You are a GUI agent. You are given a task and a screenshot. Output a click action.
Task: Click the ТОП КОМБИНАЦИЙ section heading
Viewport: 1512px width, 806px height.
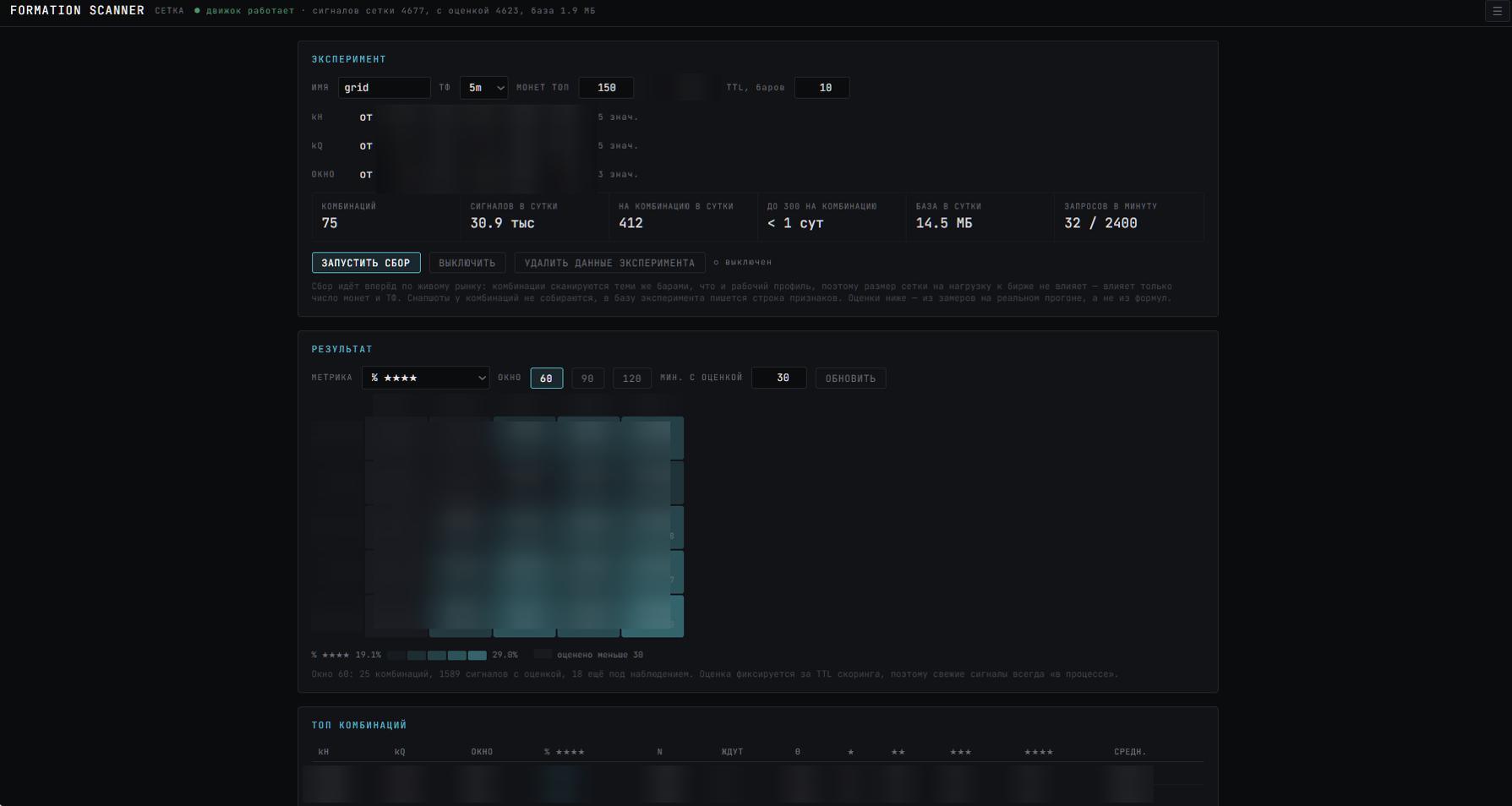tap(358, 725)
